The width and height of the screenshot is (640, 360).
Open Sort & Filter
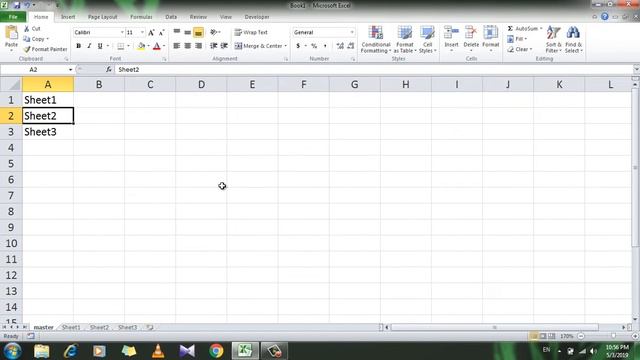(553, 39)
